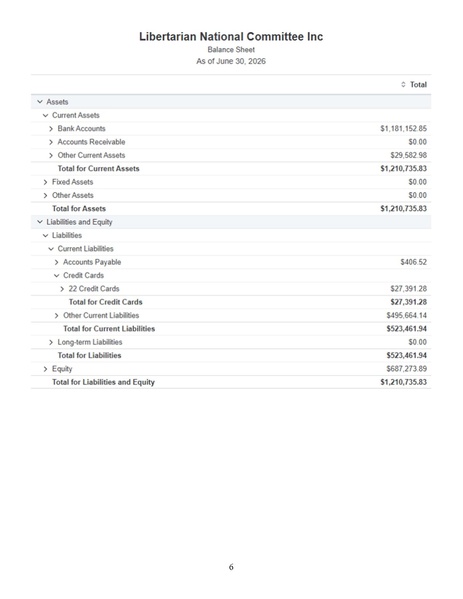Expand the Fixed Assets row
This screenshot has height=599, width=463.
(x=45, y=182)
